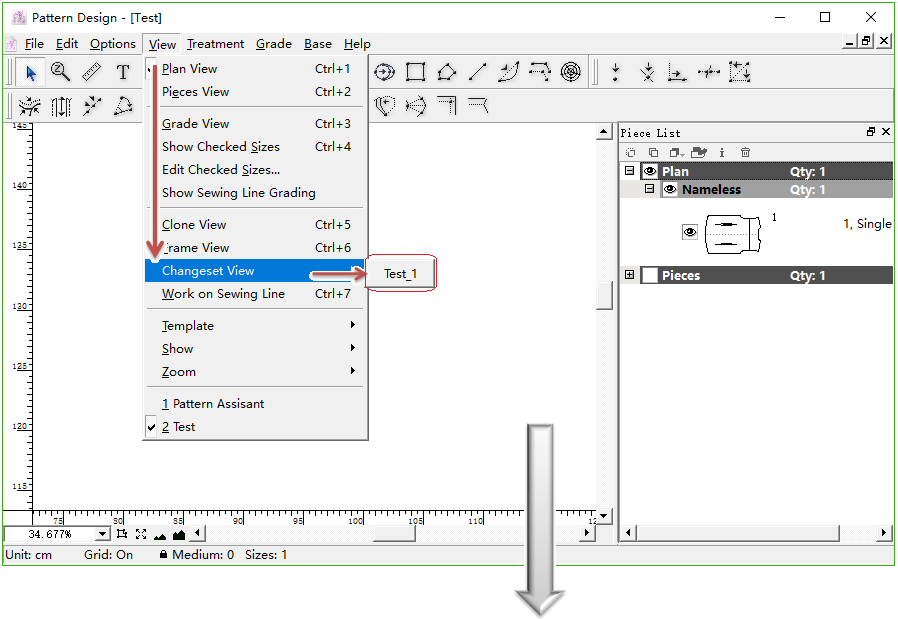Viewport: 898px width, 619px height.
Task: Open the Treatment menu
Action: (x=215, y=44)
